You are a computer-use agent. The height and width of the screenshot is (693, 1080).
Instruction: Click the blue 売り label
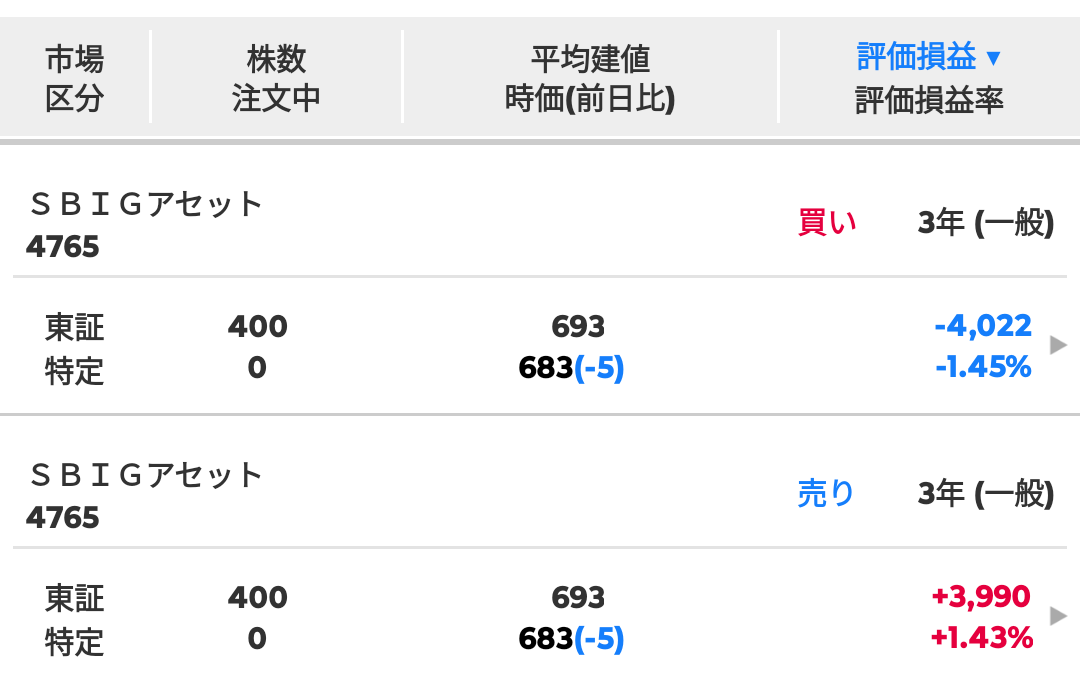(x=825, y=493)
